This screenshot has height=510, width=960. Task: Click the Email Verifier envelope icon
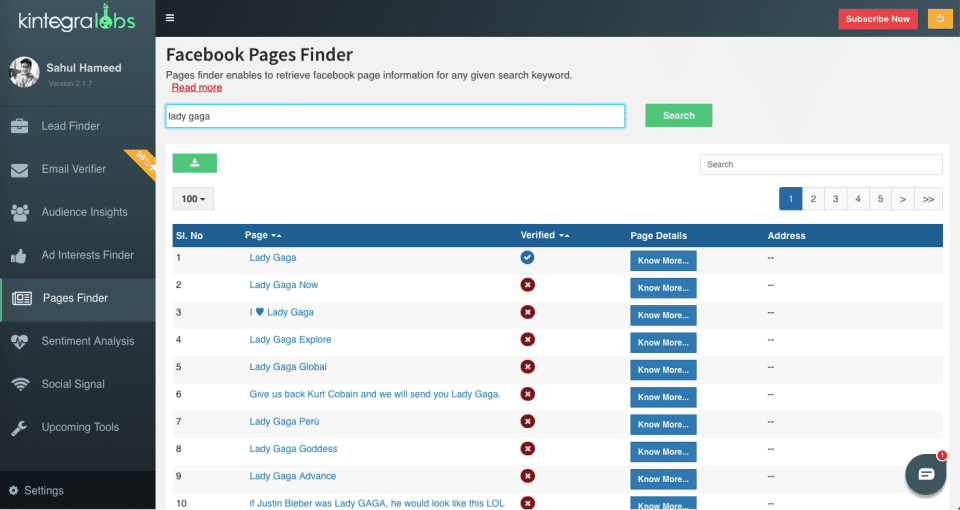[20, 170]
